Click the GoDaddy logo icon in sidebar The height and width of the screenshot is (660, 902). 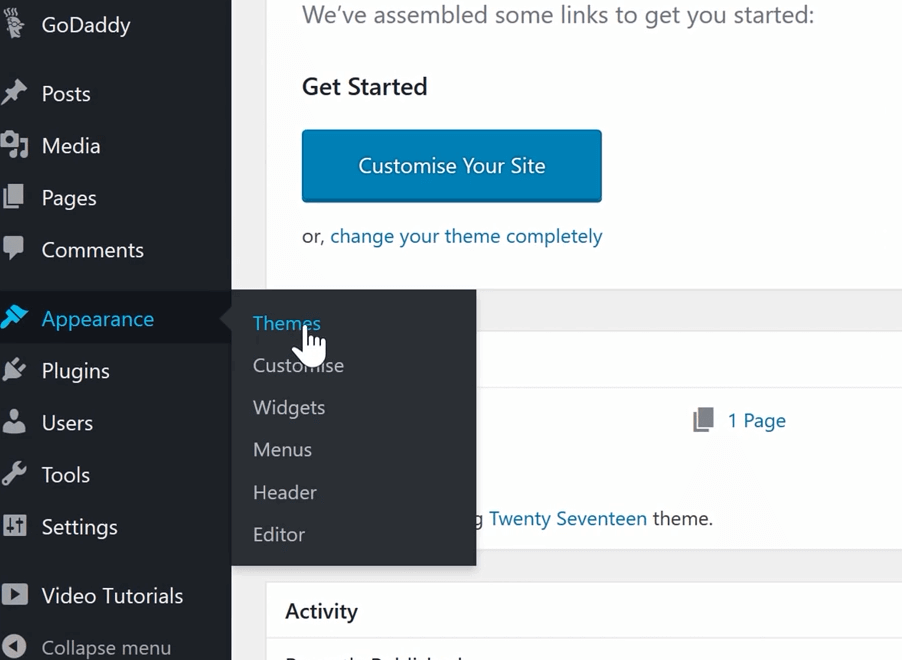point(13,23)
